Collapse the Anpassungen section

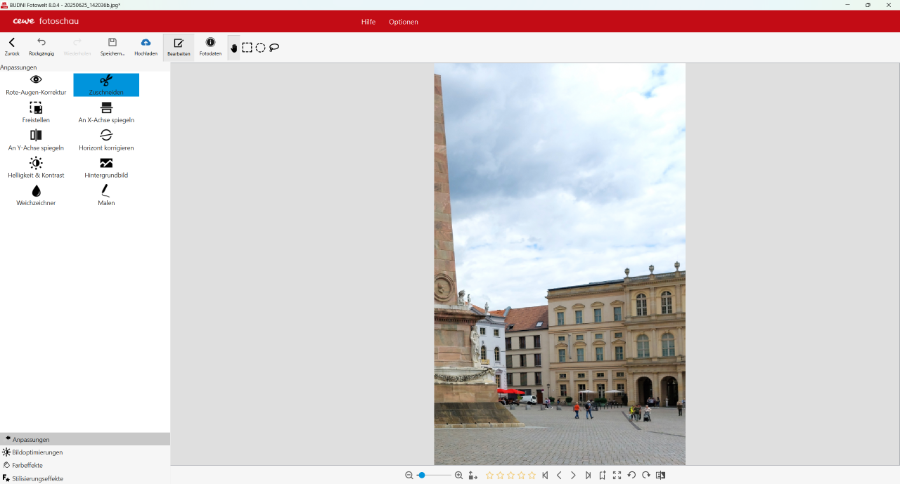coord(85,439)
